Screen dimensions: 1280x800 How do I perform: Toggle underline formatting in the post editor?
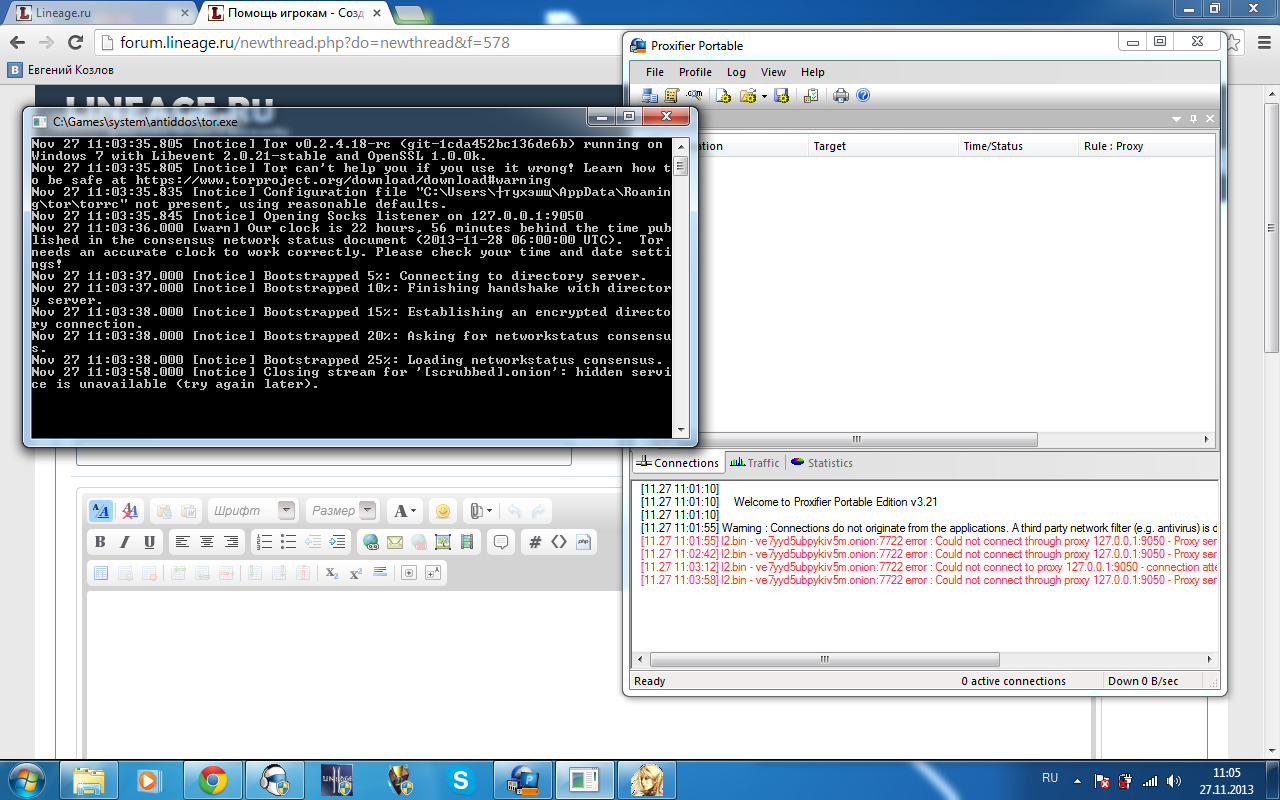click(x=150, y=542)
